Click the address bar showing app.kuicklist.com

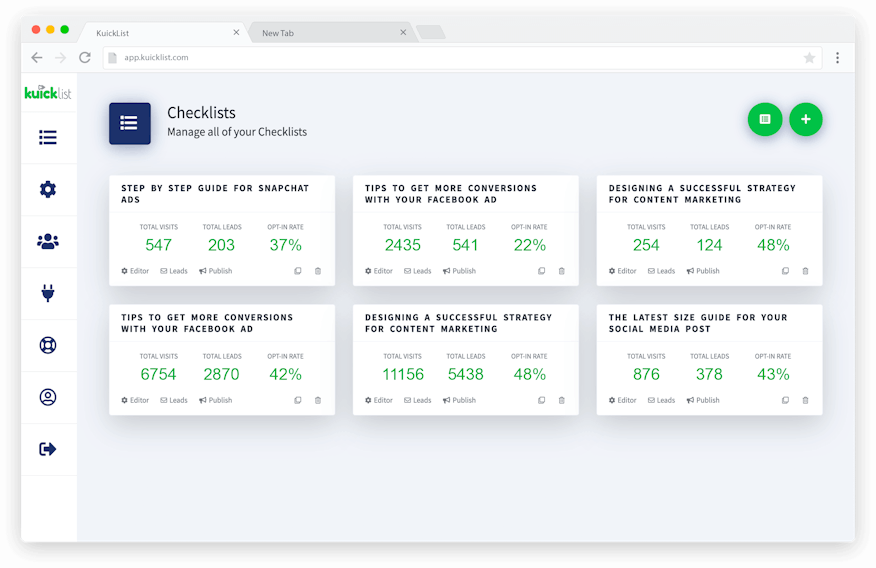pos(450,58)
